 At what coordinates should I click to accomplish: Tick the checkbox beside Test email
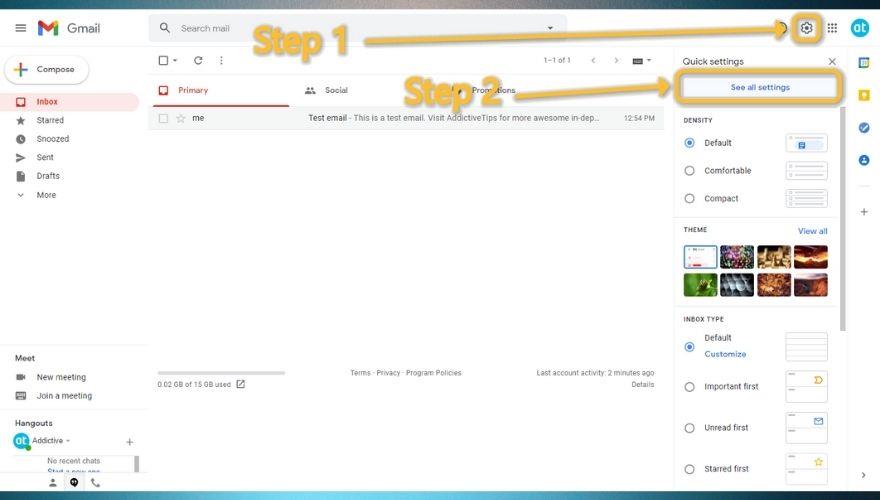(163, 118)
